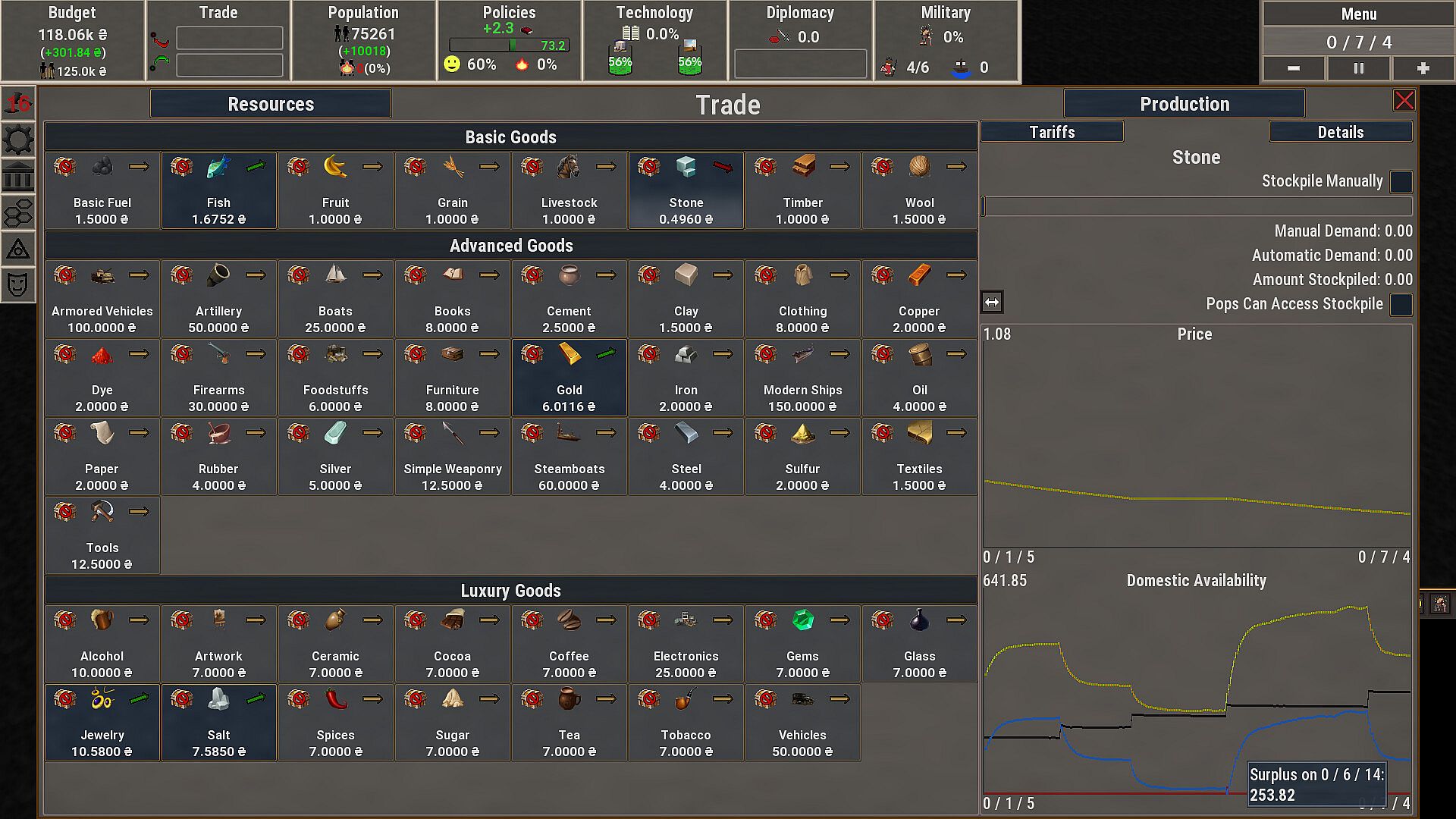Toggle Pops Can Access Stockpile checkbox

pyautogui.click(x=1401, y=305)
